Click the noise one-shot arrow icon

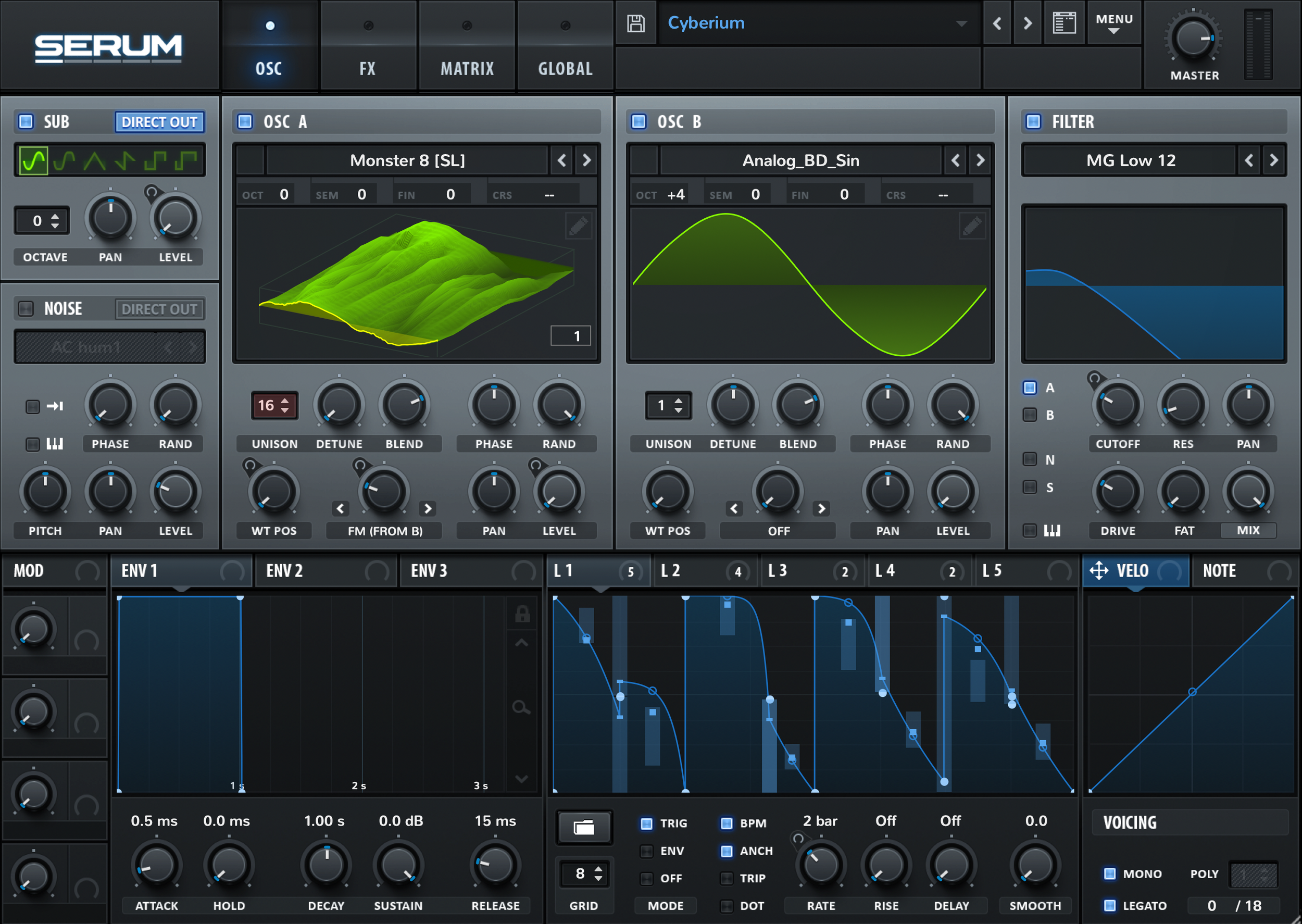point(55,406)
